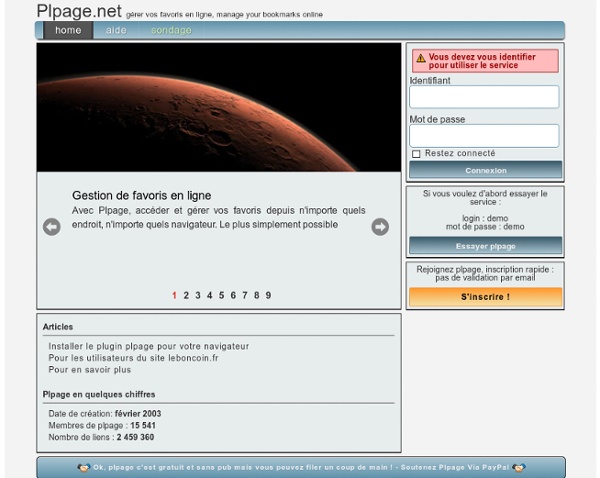Go to slide 8 in the carousel
The height and width of the screenshot is (478, 600).
pos(257,295)
